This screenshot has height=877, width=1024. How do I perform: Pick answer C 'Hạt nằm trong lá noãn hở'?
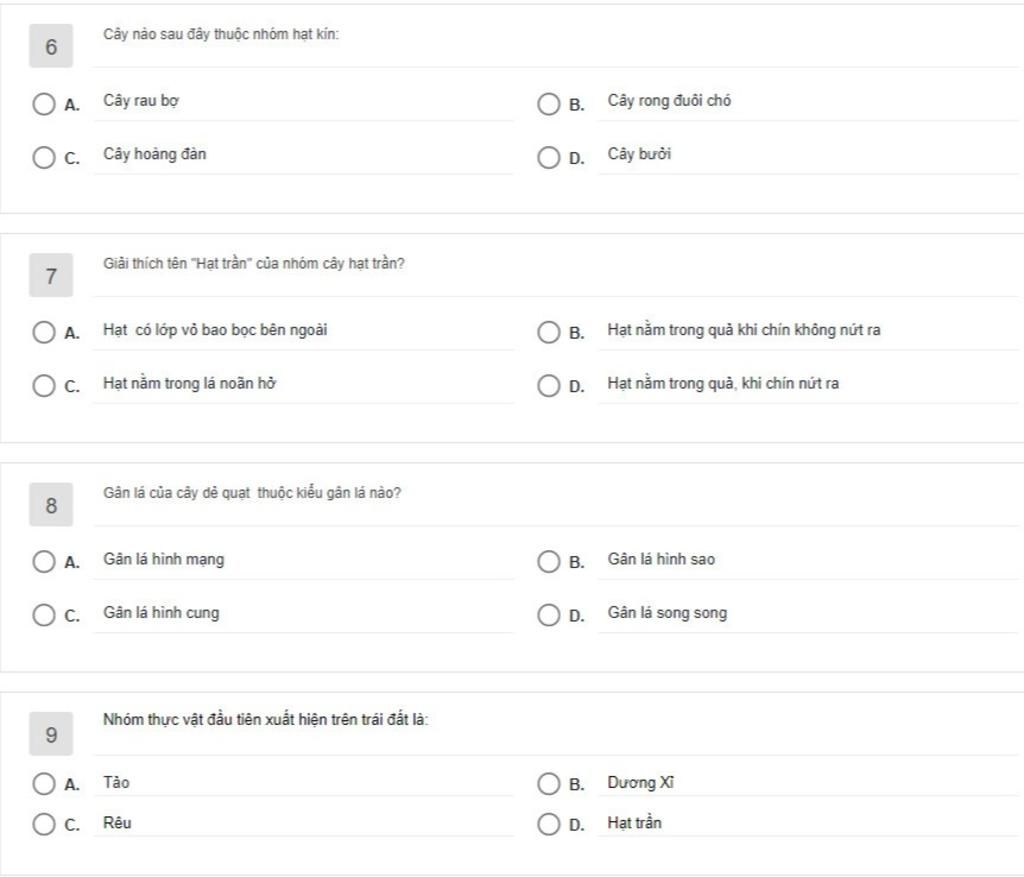[43, 386]
